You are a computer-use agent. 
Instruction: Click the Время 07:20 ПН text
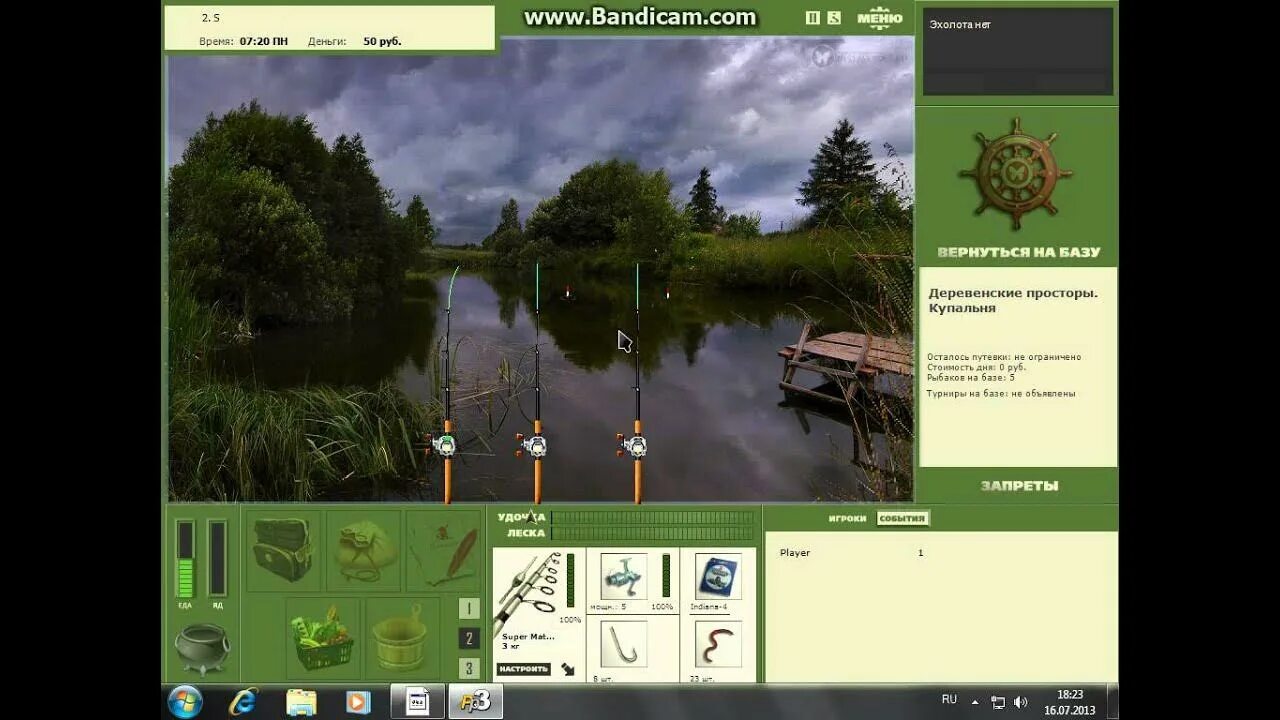(x=244, y=42)
